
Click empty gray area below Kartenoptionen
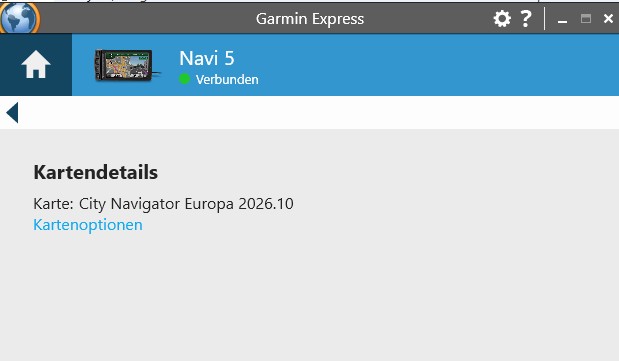[310, 296]
